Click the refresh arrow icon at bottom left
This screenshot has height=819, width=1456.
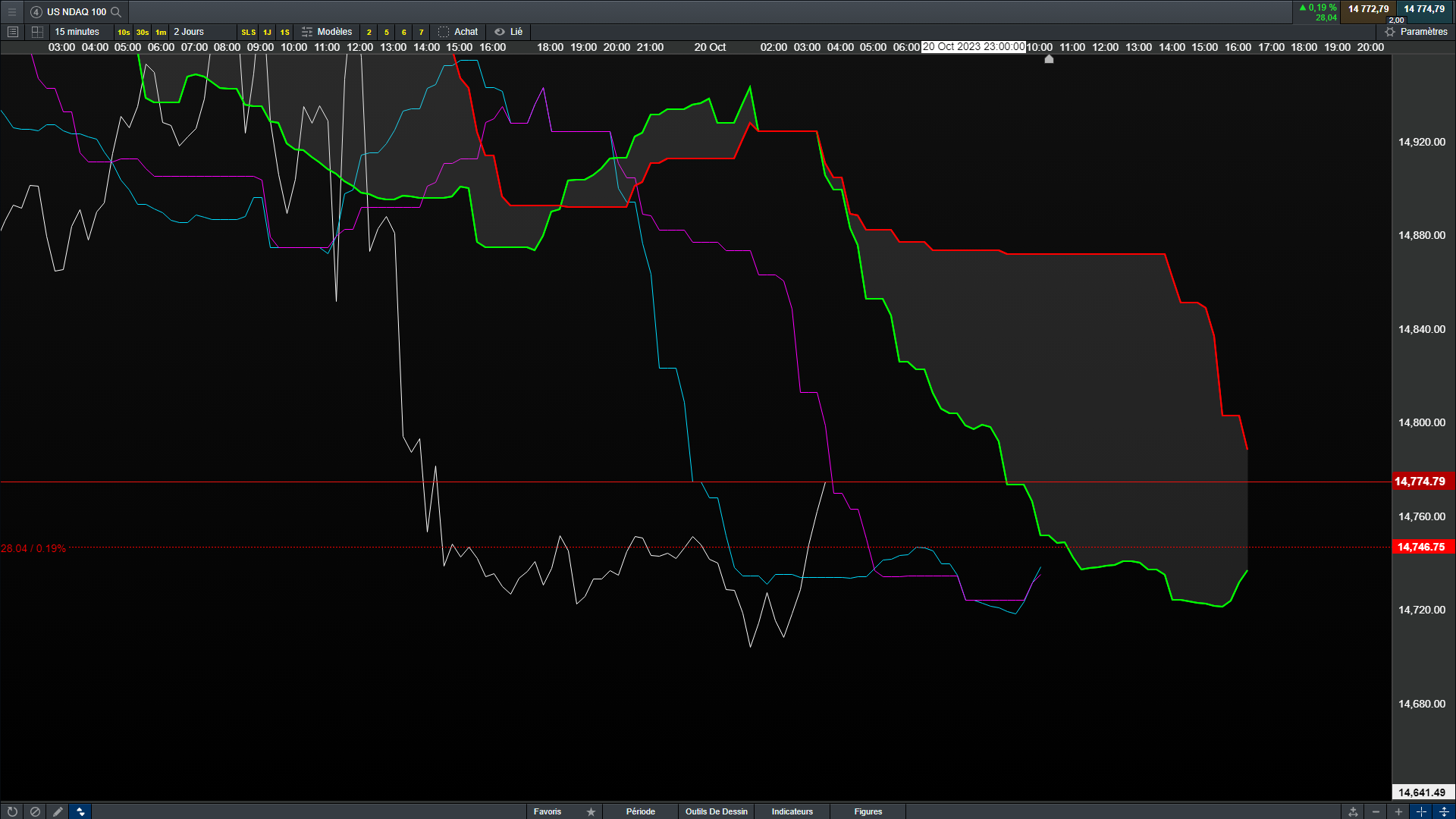tap(12, 811)
